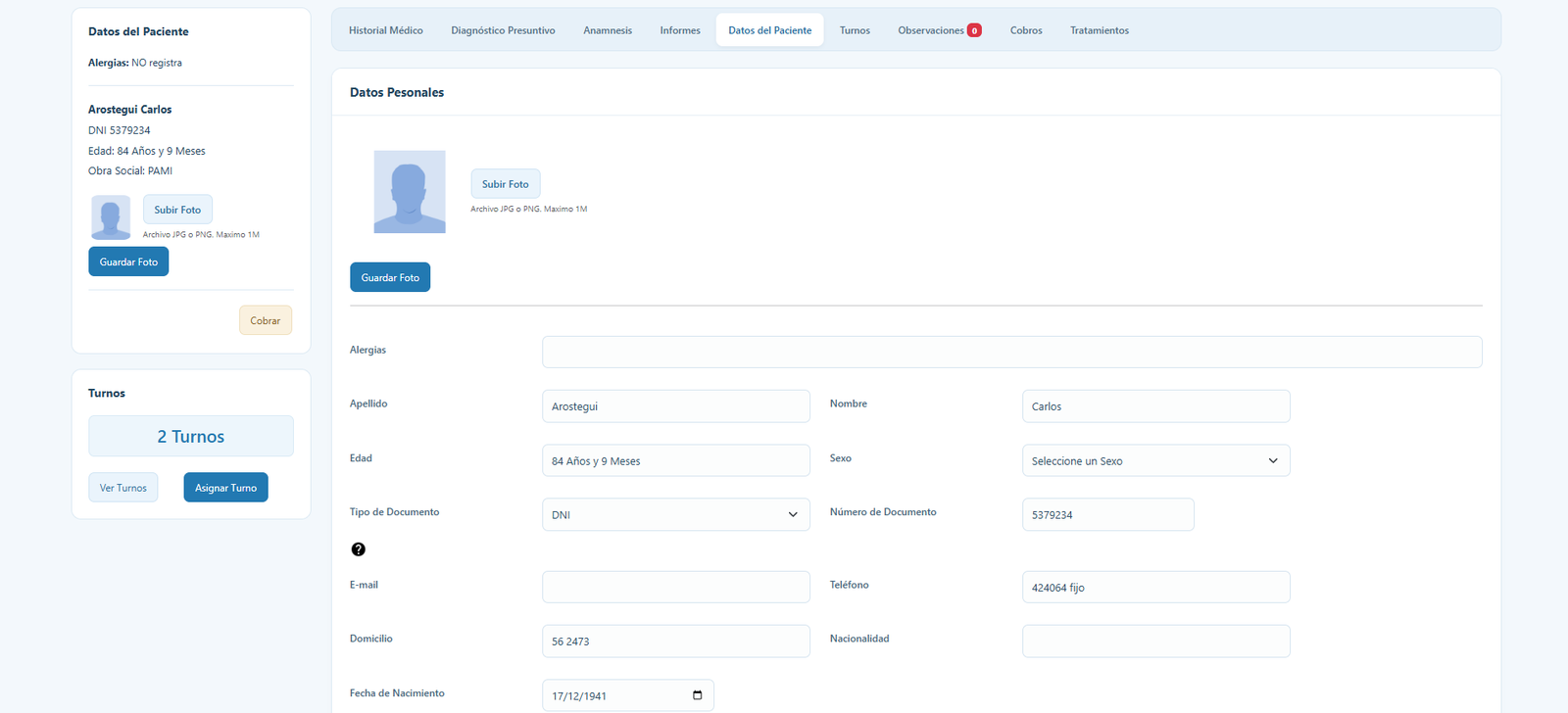This screenshot has height=713, width=1568.
Task: Focus the empty Nacionalidad field
Action: click(1155, 641)
